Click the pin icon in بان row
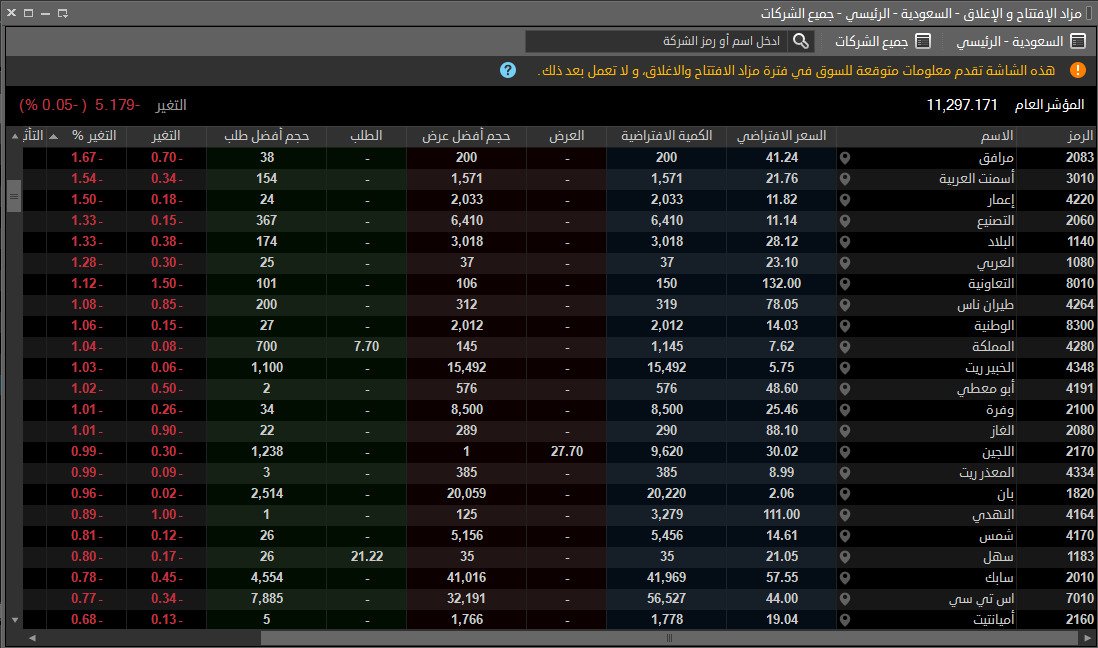The height and width of the screenshot is (648, 1098). (x=845, y=494)
